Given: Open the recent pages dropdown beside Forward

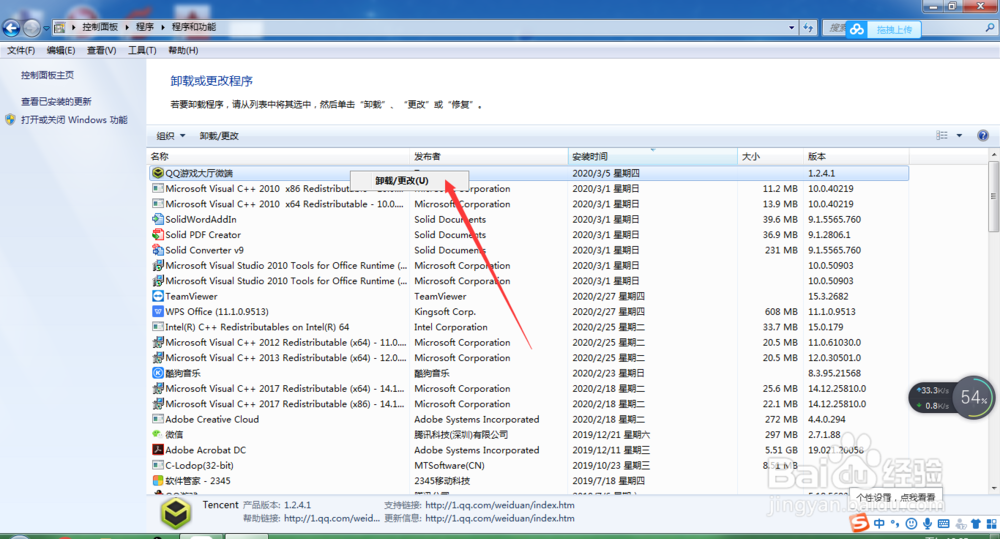Looking at the screenshot, I should pyautogui.click(x=46, y=28).
